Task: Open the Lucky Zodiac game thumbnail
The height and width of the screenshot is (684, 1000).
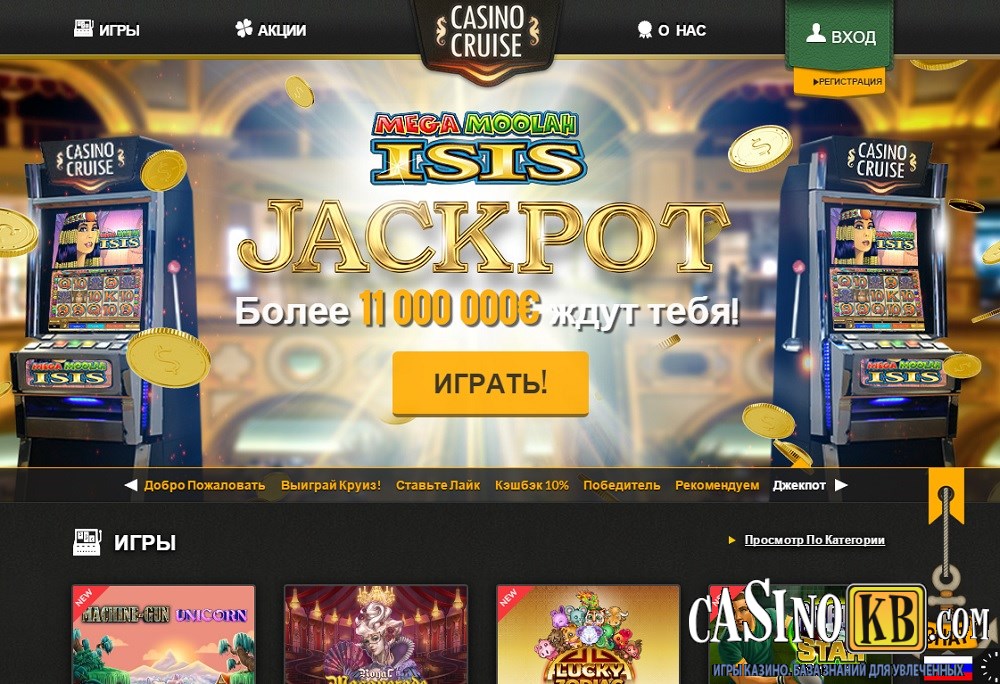Action: point(588,634)
